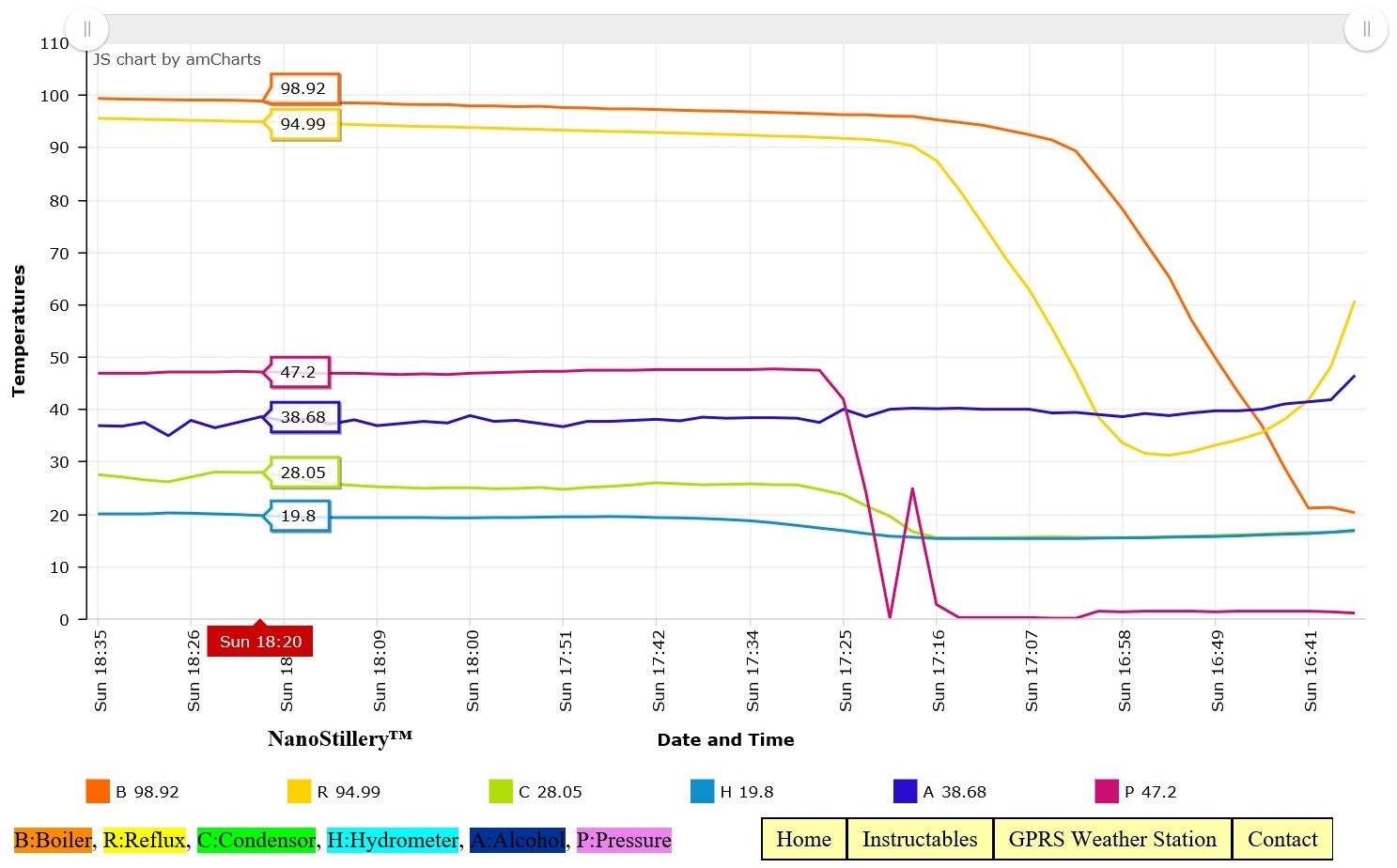Grab the right scrollbar zoom handle
The image size is (1397, 868).
click(x=1366, y=29)
